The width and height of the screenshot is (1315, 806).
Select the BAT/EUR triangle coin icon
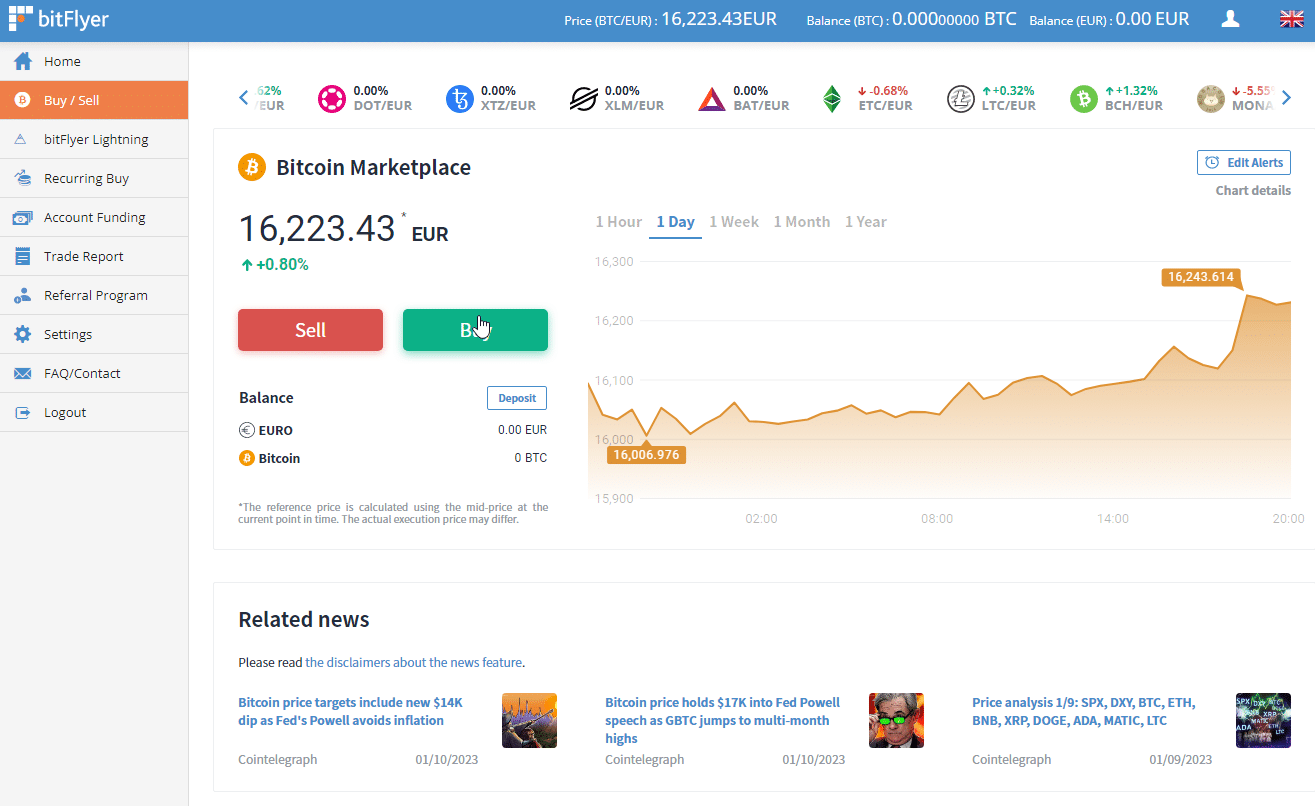click(x=712, y=99)
